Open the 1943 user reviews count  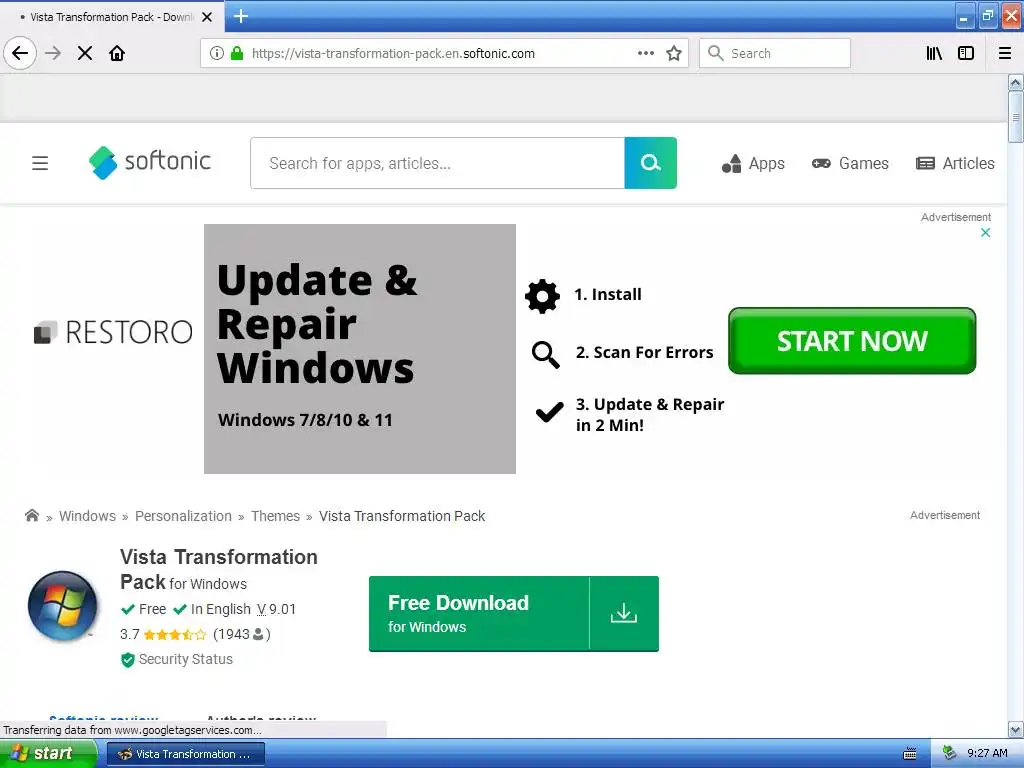(242, 634)
